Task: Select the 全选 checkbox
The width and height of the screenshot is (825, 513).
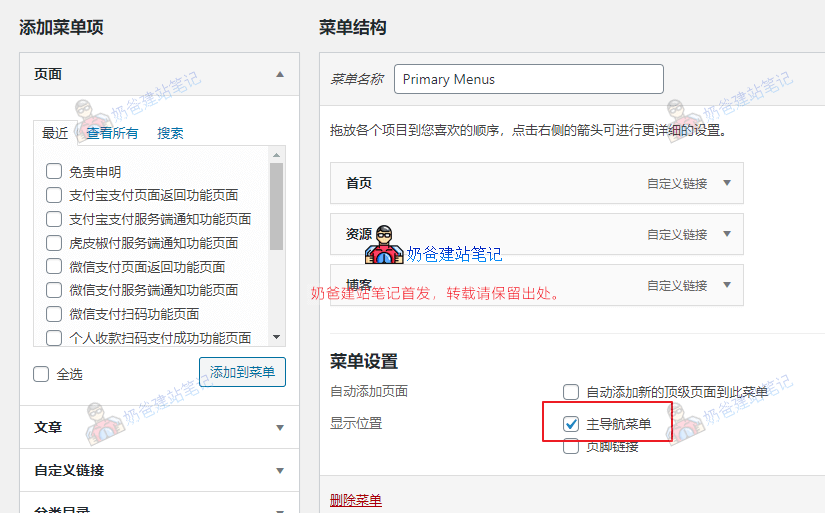Action: tap(41, 374)
